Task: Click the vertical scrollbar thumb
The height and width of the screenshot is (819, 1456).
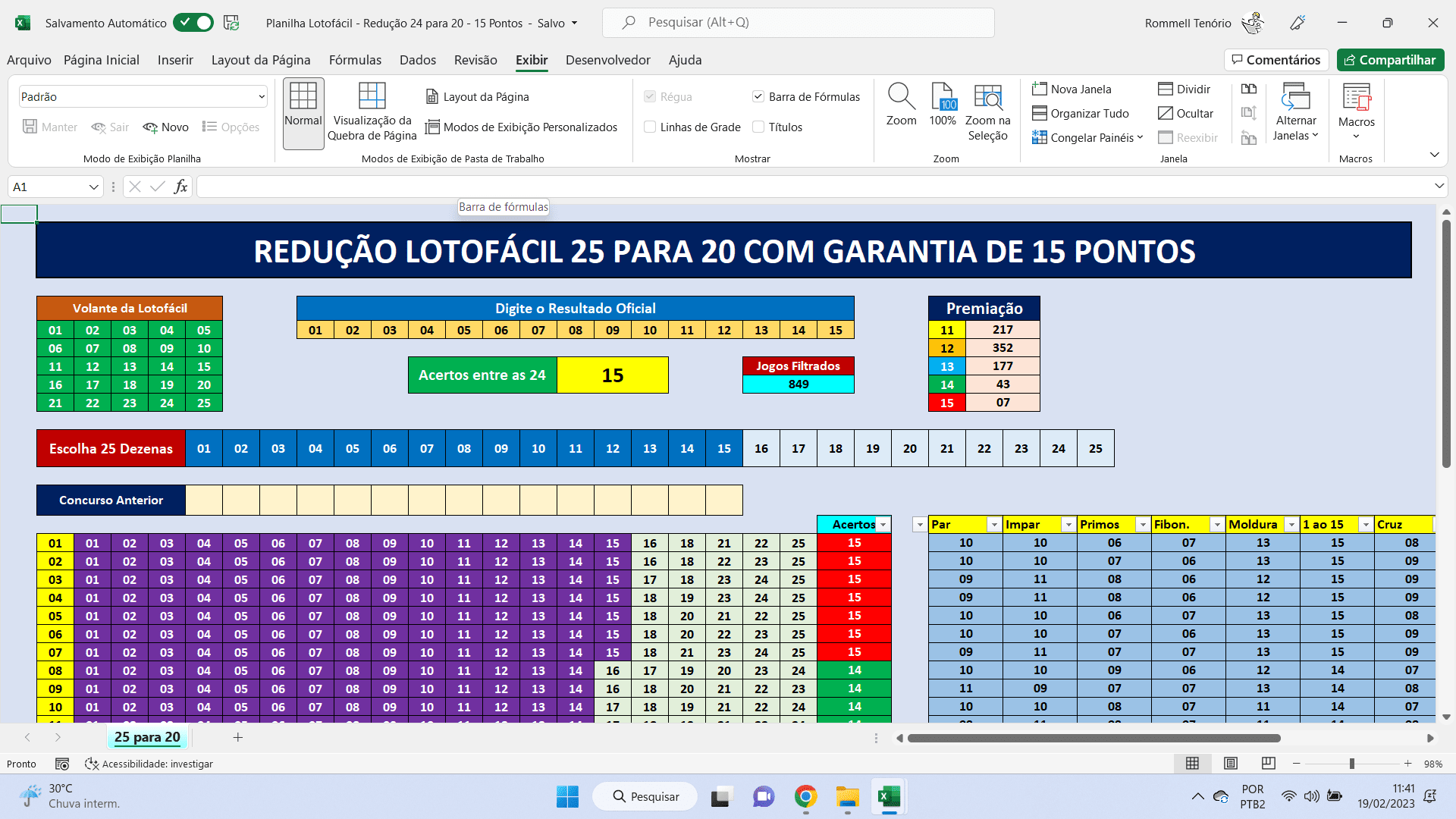Action: tap(1445, 343)
